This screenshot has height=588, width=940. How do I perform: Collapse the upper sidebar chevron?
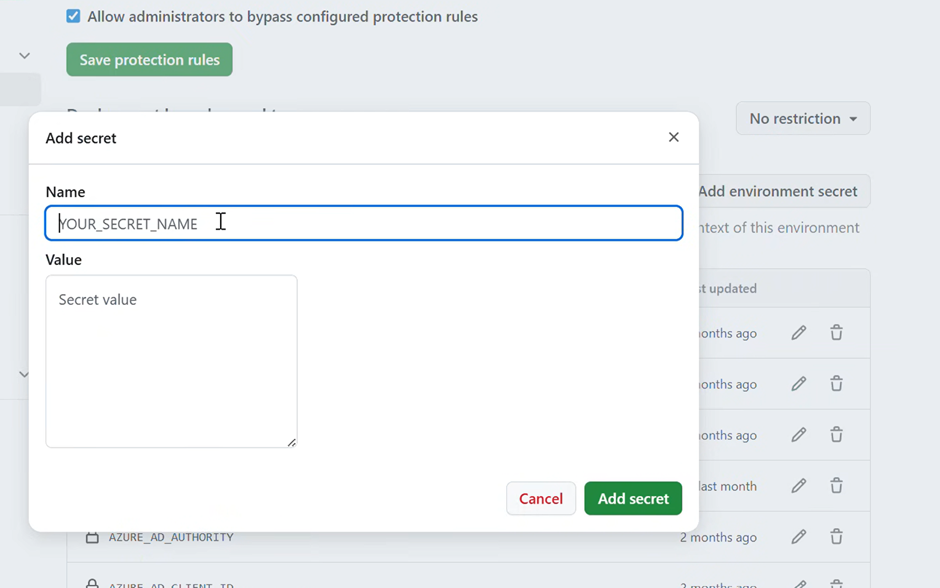24,56
